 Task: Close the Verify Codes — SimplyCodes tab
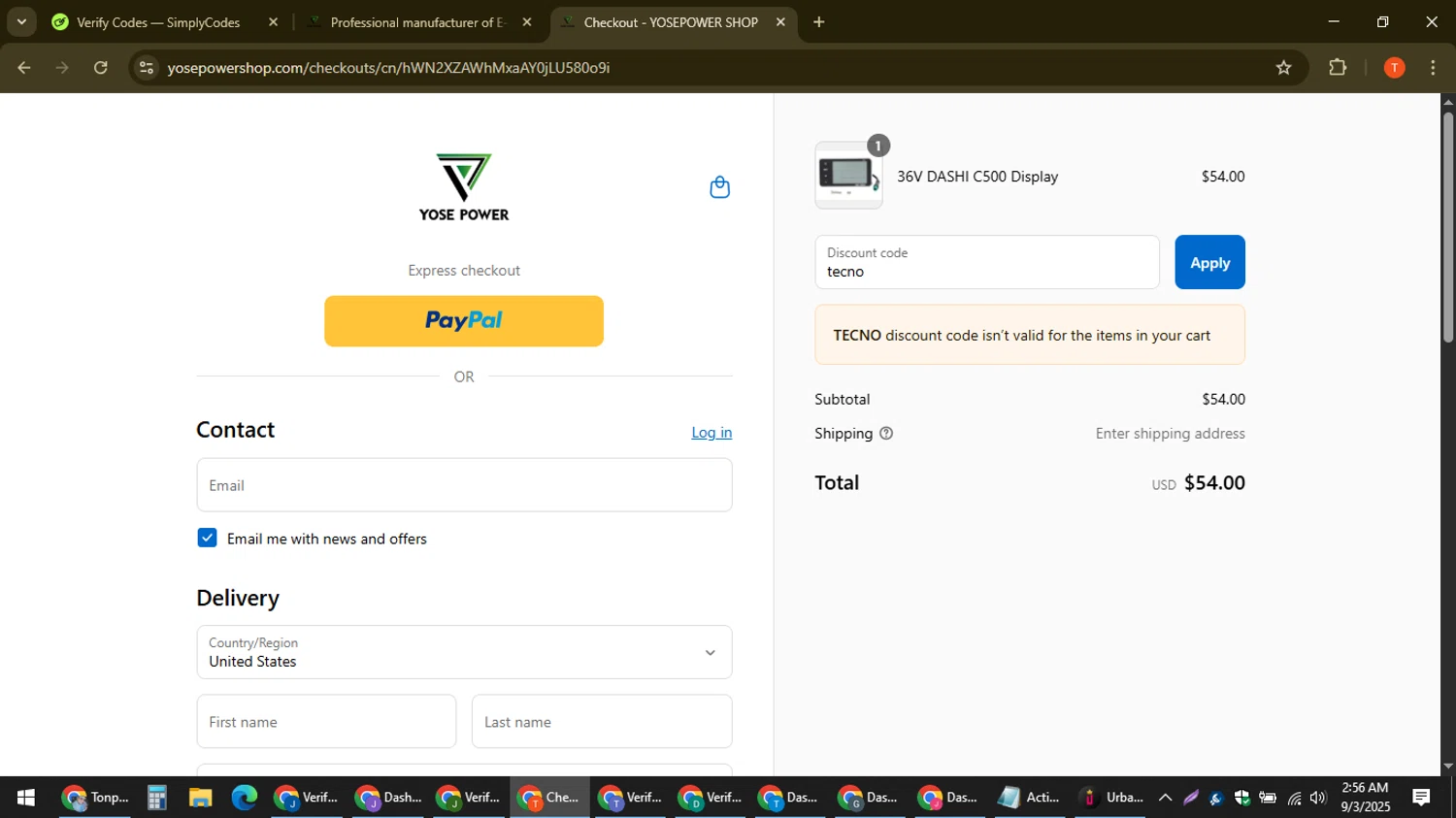pyautogui.click(x=273, y=22)
